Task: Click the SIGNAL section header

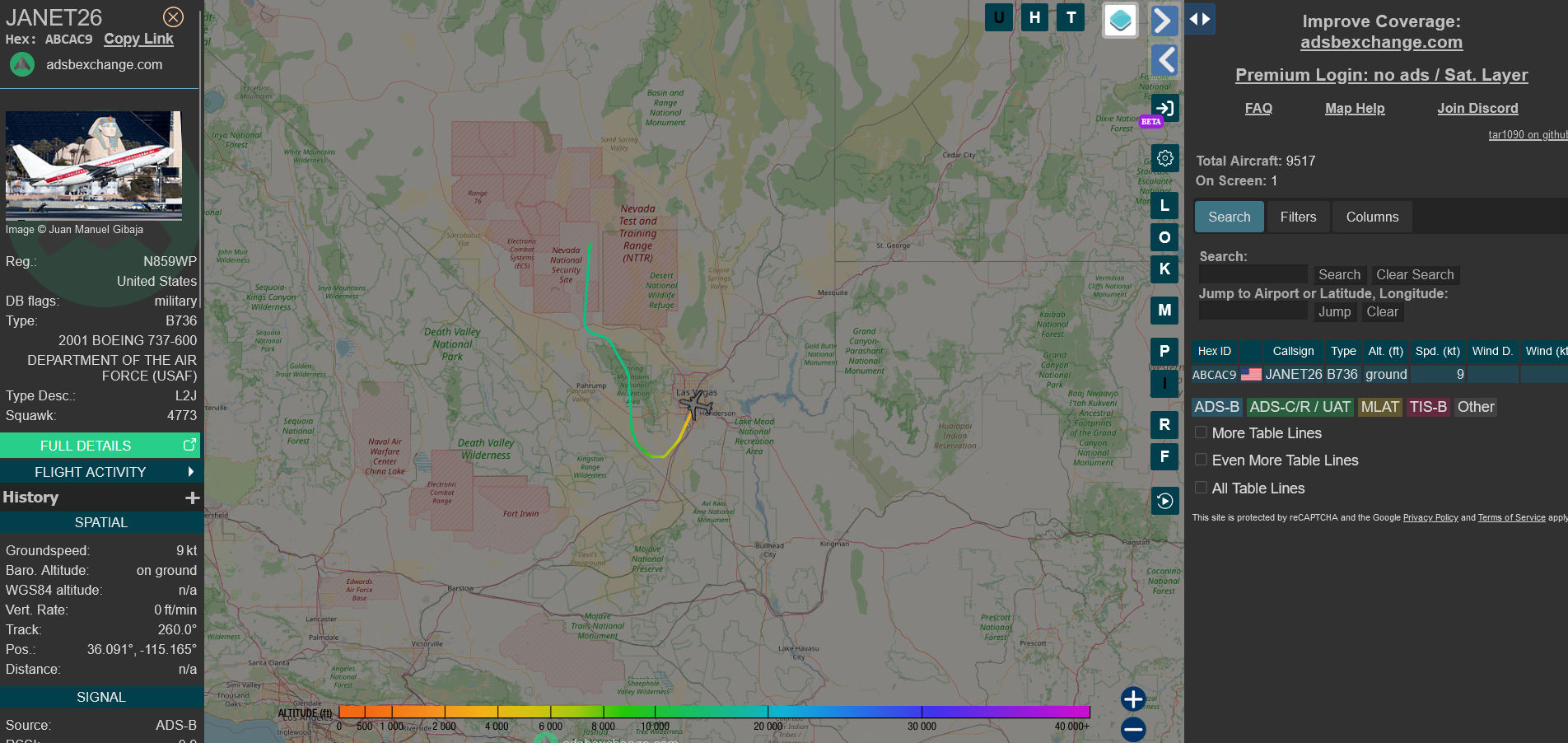Action: 100,697
